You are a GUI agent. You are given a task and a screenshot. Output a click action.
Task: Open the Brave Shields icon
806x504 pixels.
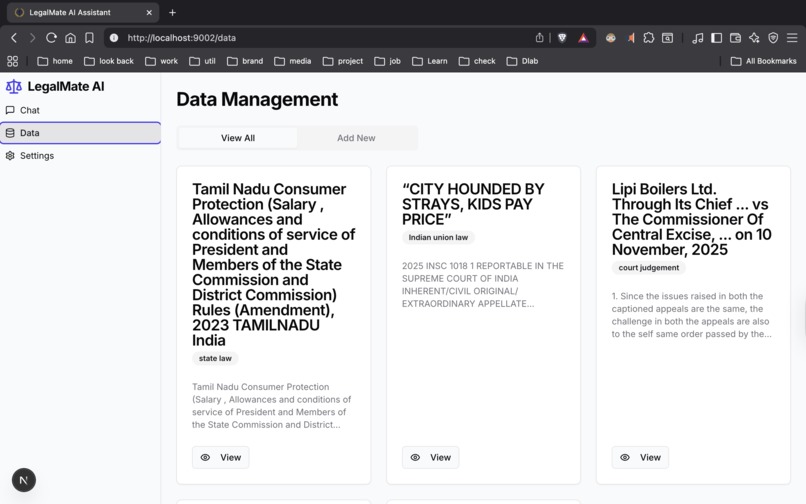(x=562, y=38)
